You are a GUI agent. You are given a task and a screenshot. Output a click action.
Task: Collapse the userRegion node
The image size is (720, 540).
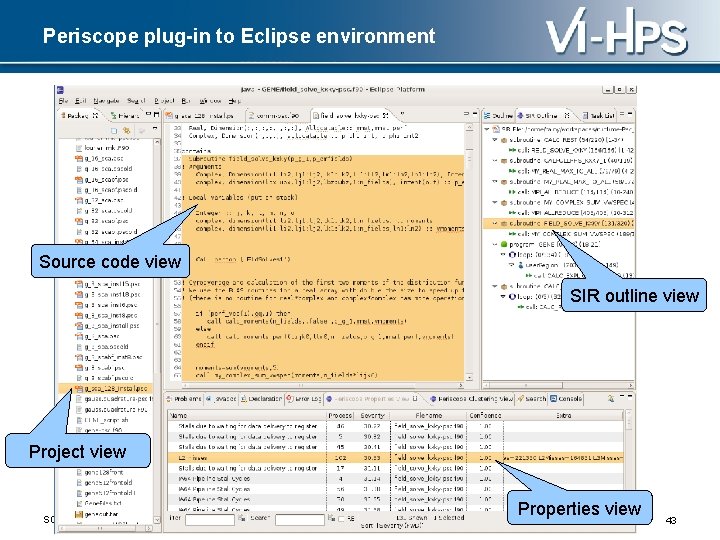click(512, 265)
